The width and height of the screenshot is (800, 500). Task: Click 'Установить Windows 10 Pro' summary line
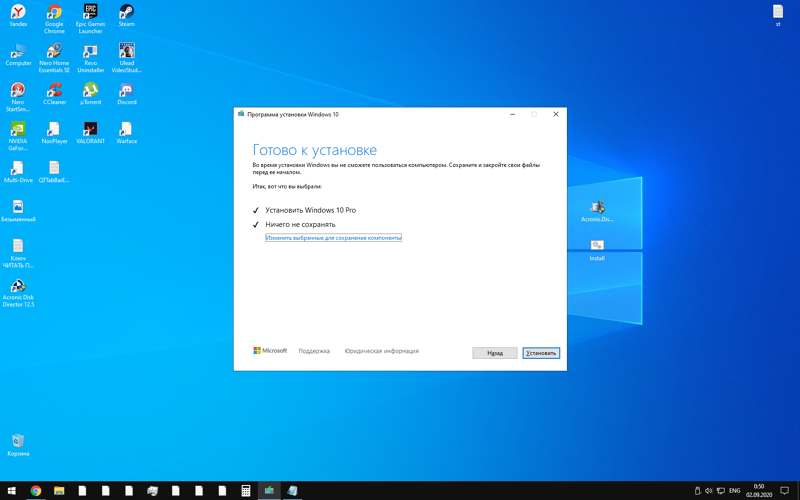tap(310, 210)
